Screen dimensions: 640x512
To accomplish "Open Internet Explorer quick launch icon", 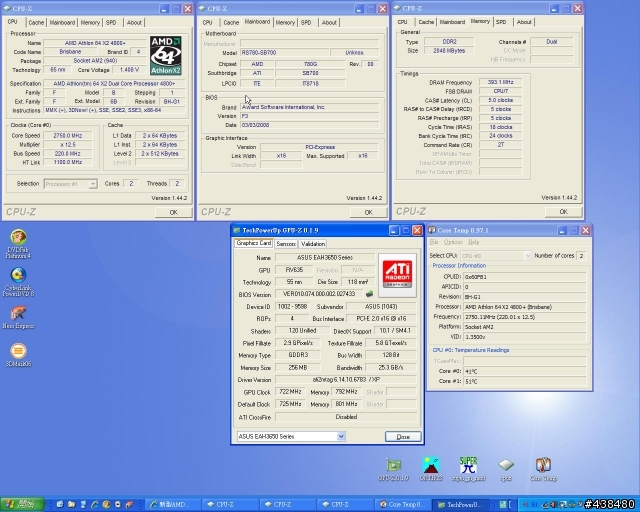I will [95, 505].
